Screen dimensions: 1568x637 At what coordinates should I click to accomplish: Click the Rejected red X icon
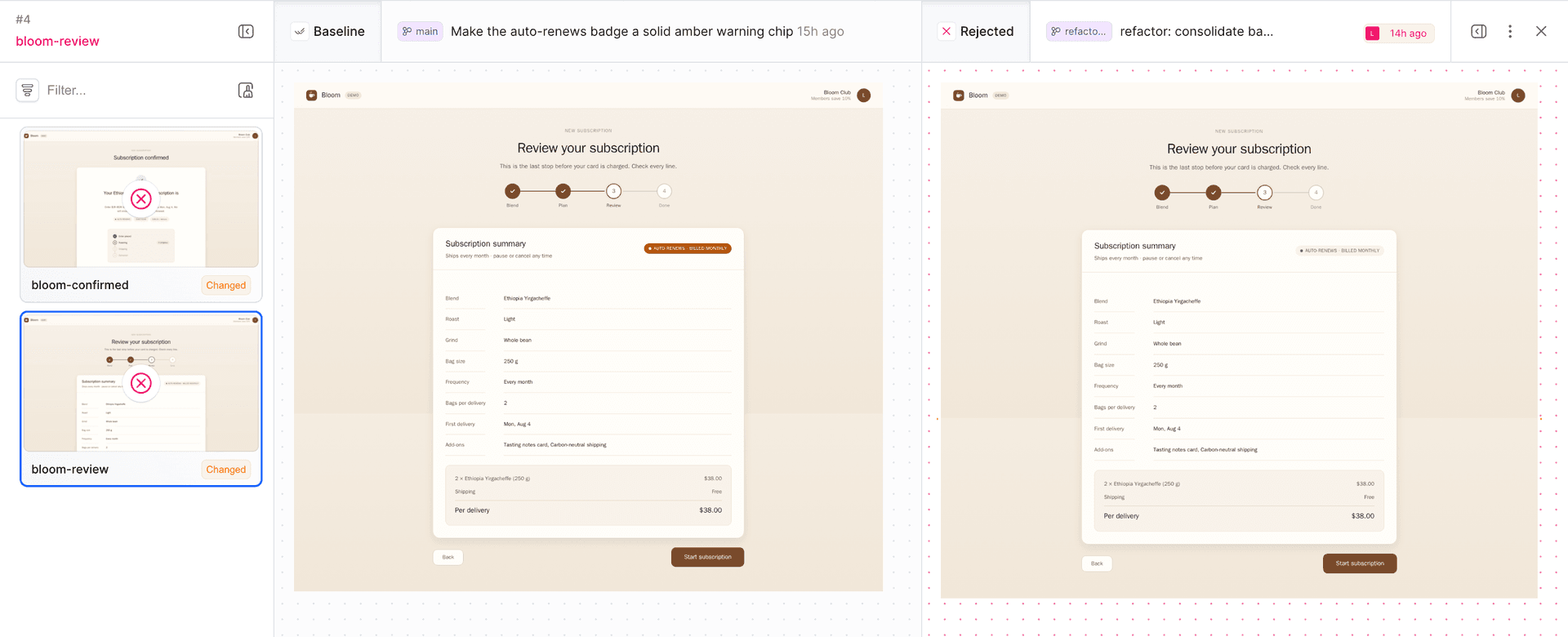point(947,31)
